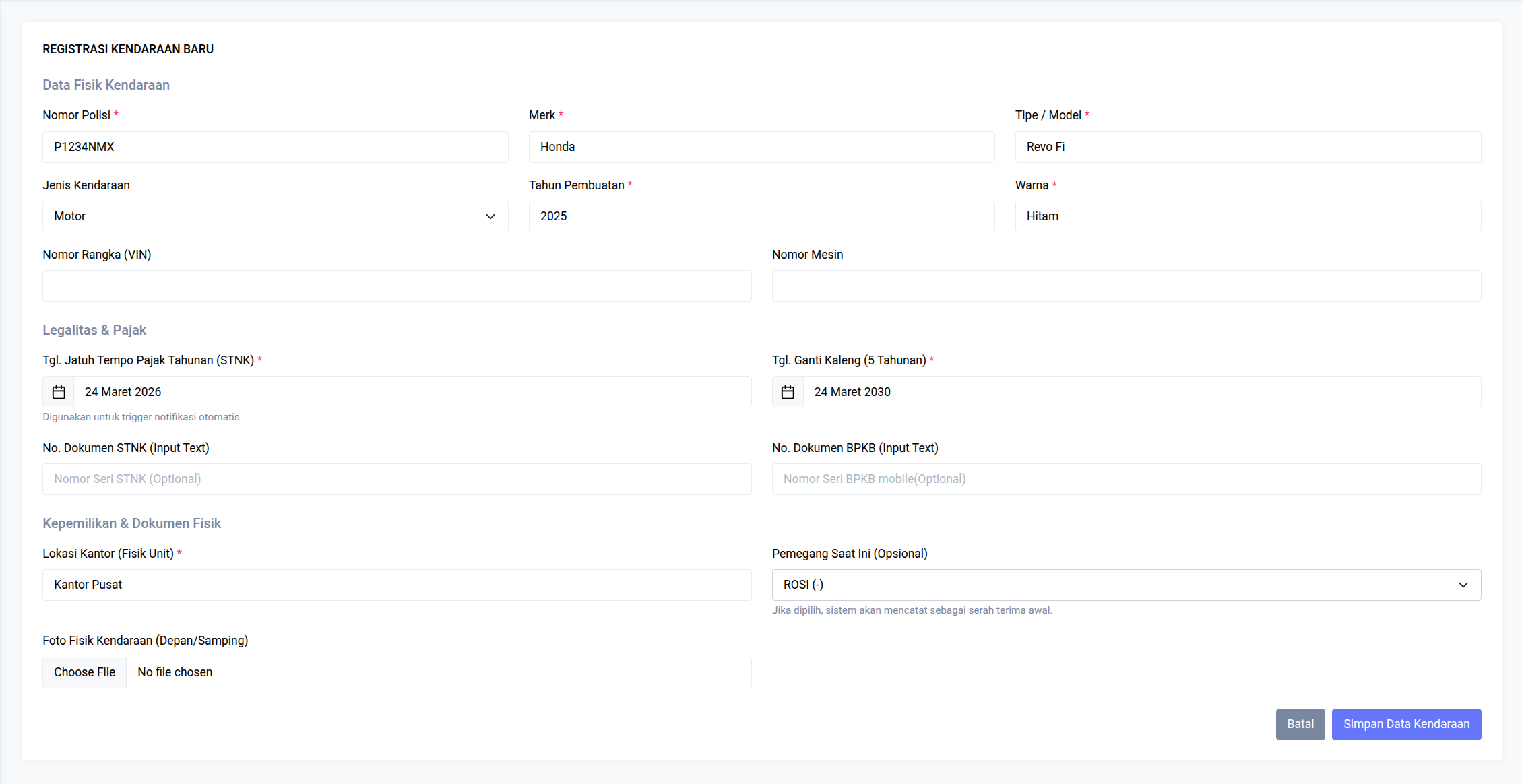Click the Tahun Pembuatan field
The width and height of the screenshot is (1522, 784).
[761, 216]
